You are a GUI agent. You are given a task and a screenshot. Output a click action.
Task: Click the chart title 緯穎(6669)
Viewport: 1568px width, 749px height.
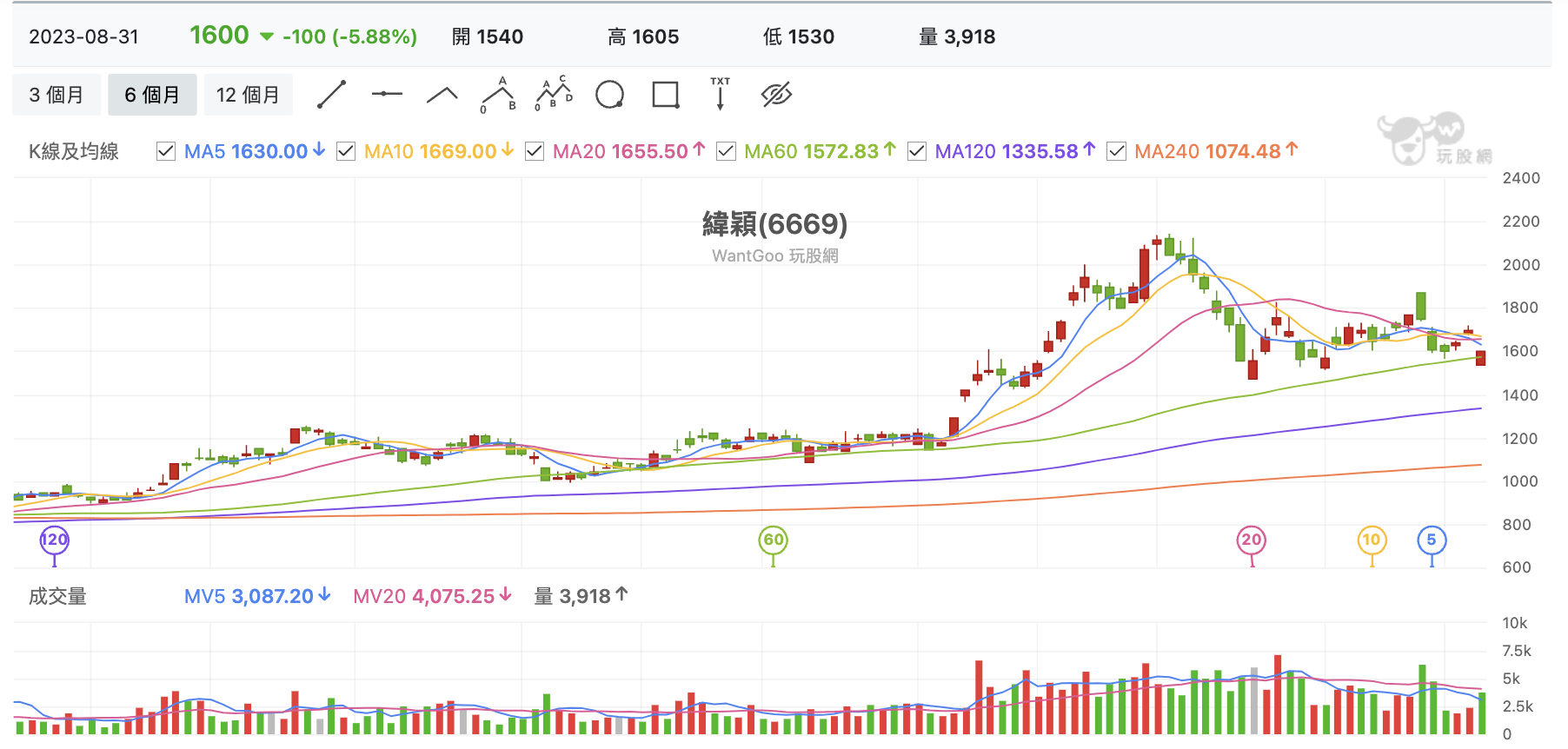[x=774, y=224]
